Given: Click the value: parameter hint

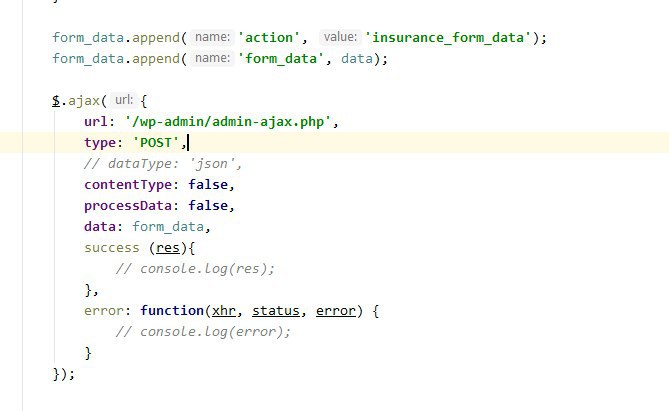Looking at the screenshot, I should point(340,37).
